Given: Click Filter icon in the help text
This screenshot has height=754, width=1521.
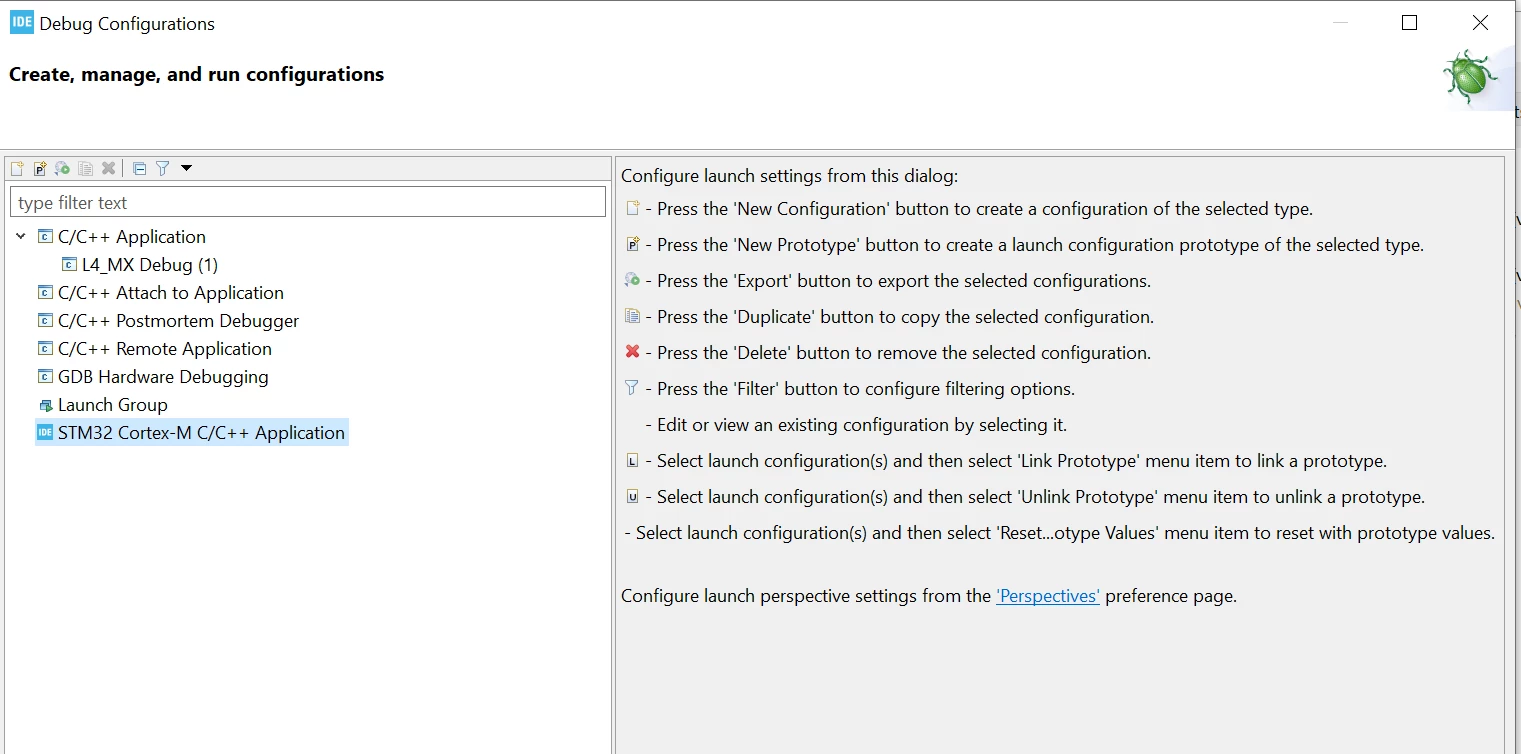Looking at the screenshot, I should pos(632,388).
